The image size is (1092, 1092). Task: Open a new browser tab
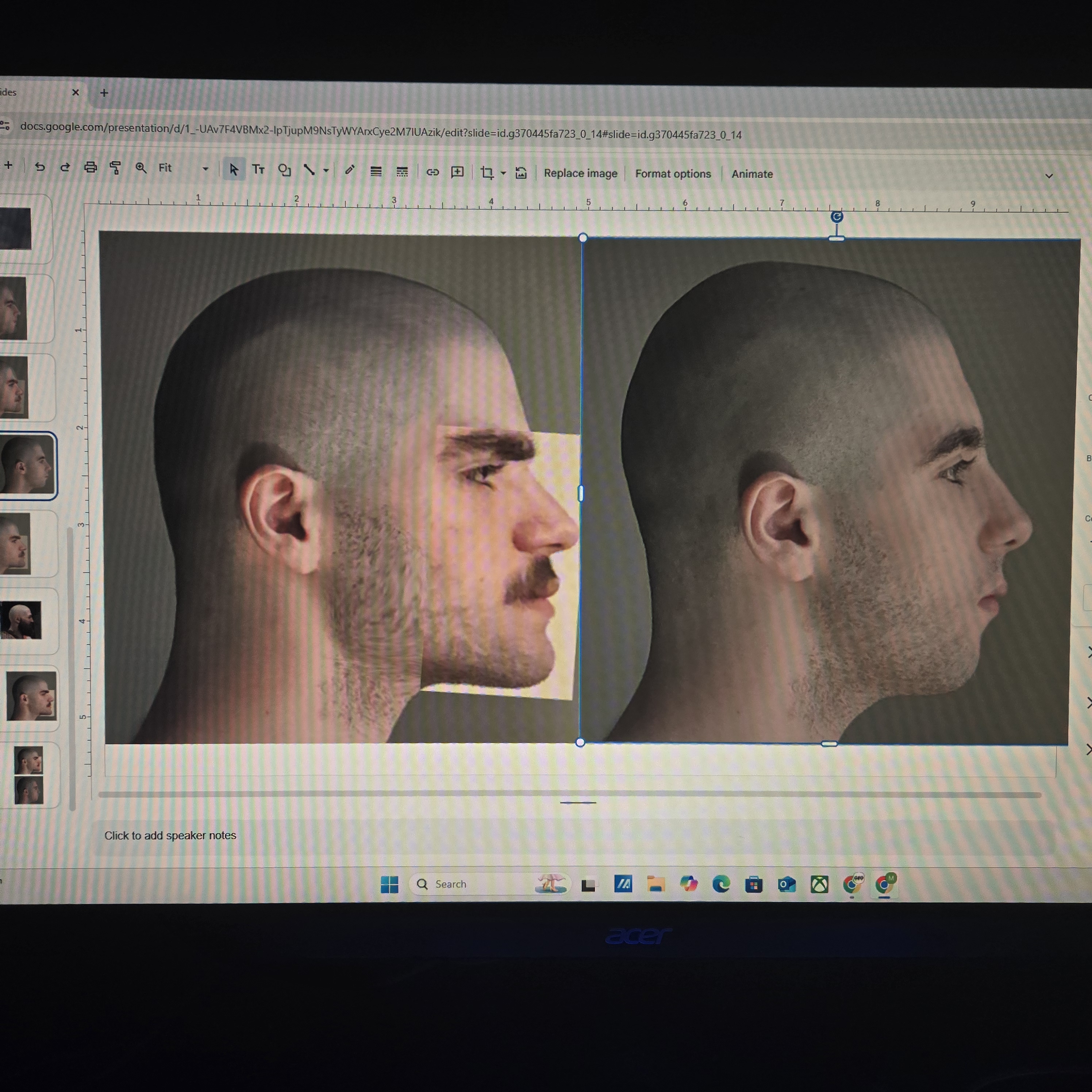click(104, 93)
